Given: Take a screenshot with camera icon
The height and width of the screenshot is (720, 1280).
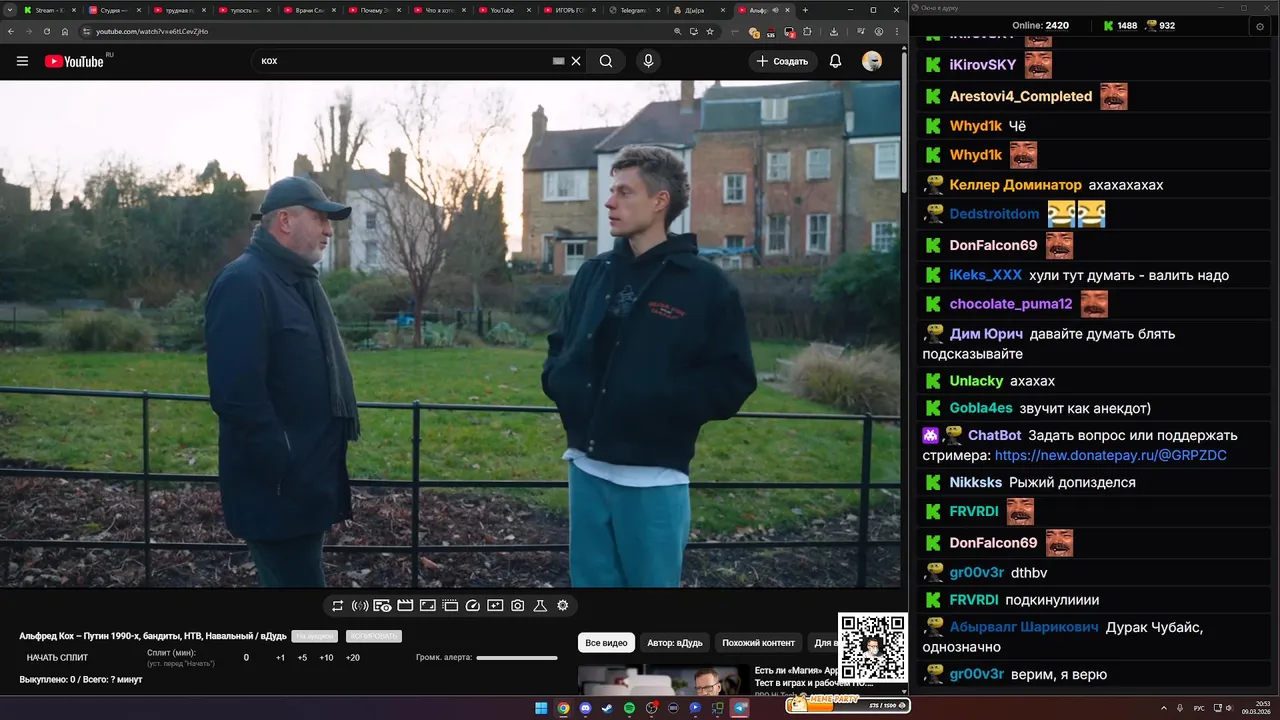Looking at the screenshot, I should pyautogui.click(x=517, y=606).
